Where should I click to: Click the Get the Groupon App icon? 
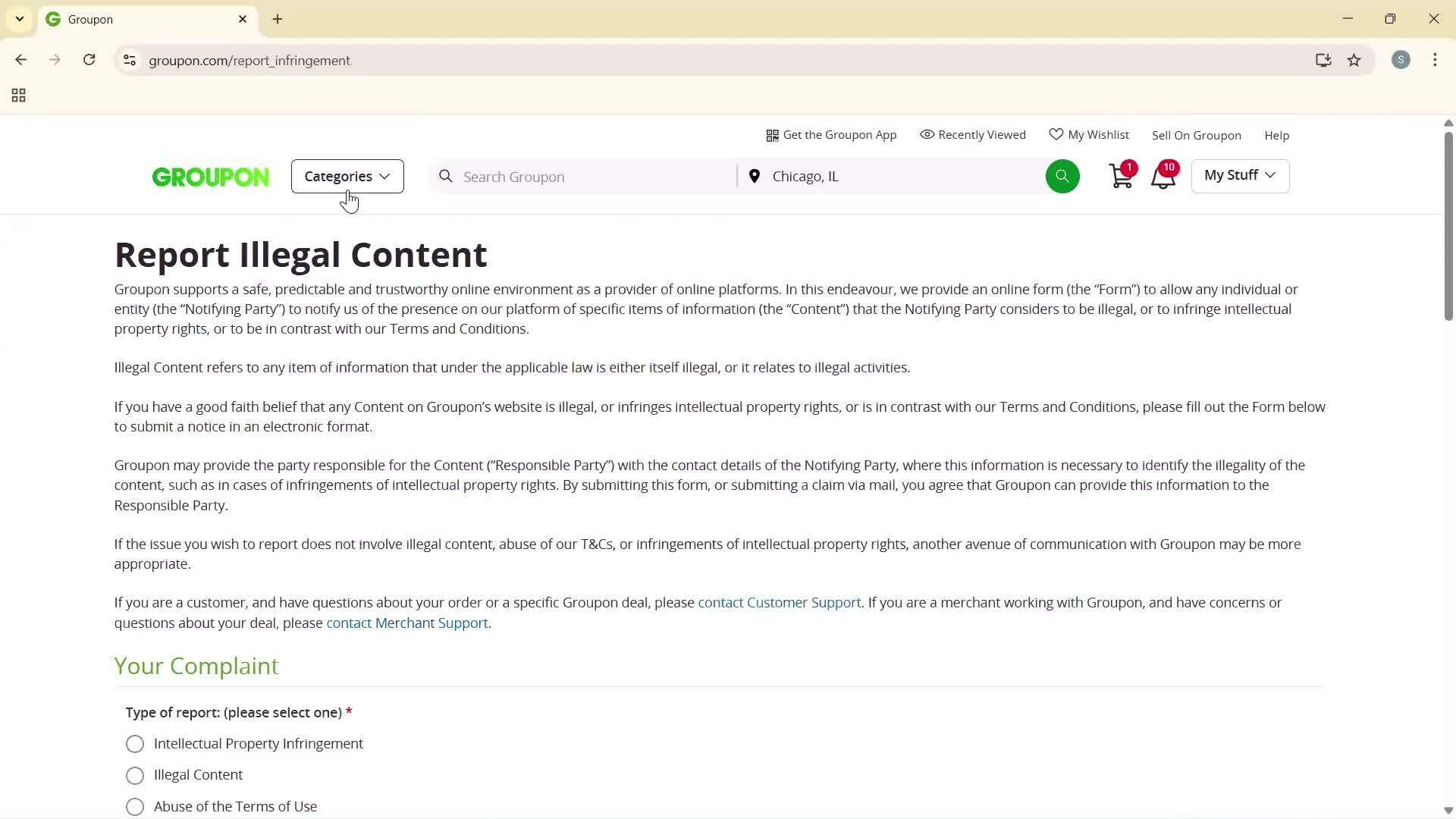(x=773, y=134)
